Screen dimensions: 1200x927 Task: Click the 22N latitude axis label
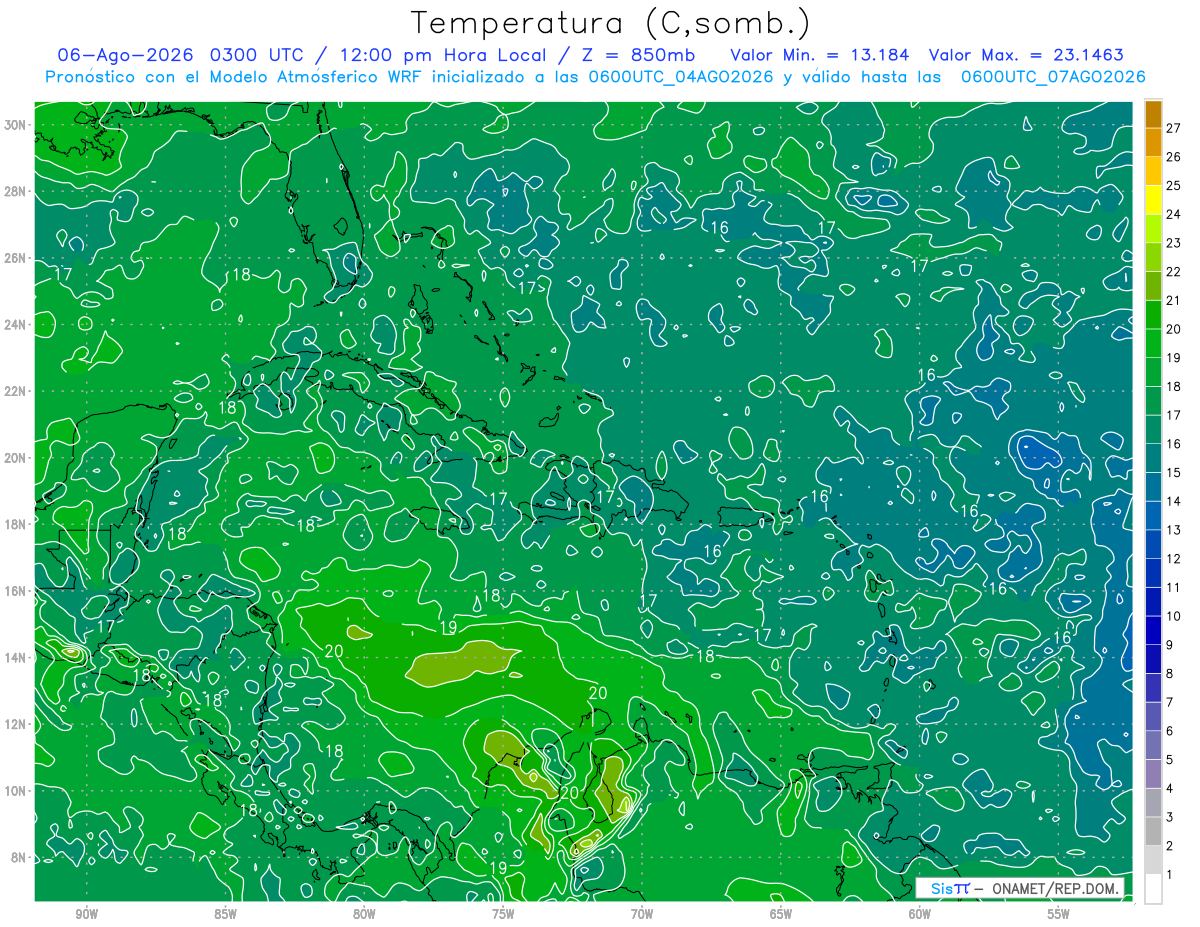pos(17,391)
